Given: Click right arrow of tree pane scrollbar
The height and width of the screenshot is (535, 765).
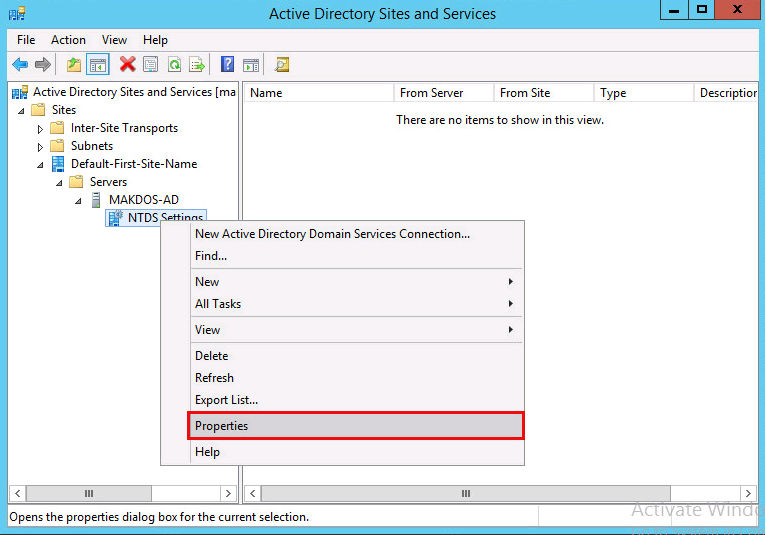Looking at the screenshot, I should pyautogui.click(x=228, y=494).
